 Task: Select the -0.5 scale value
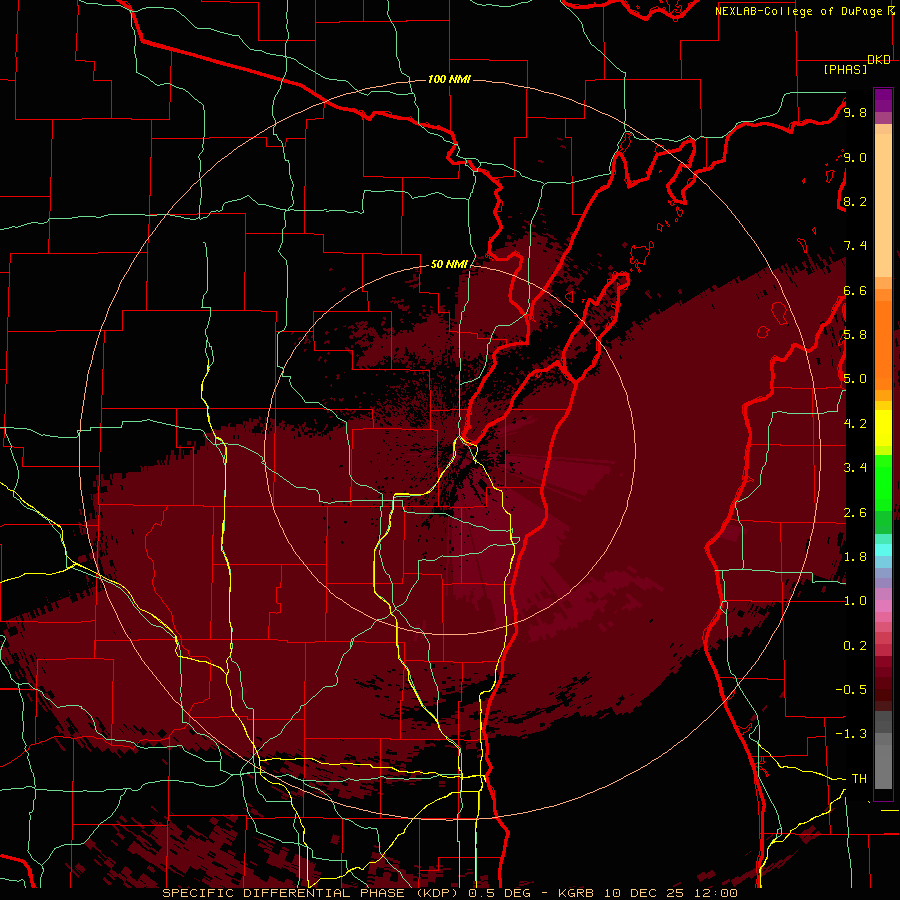click(x=851, y=689)
